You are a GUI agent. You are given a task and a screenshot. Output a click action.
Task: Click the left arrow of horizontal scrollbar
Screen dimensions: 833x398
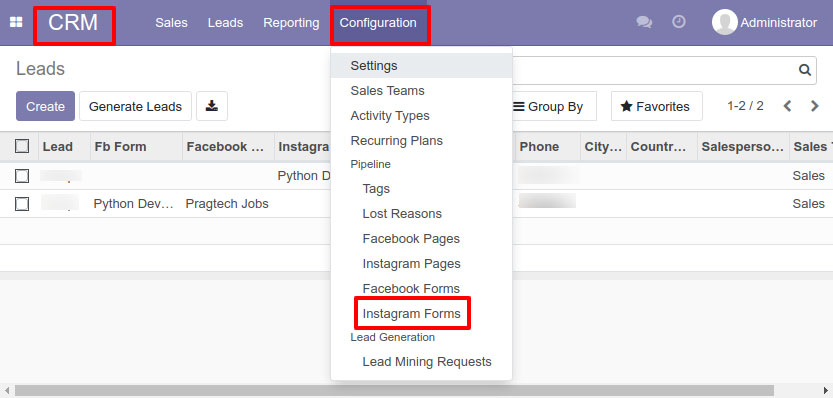[x=6, y=391]
